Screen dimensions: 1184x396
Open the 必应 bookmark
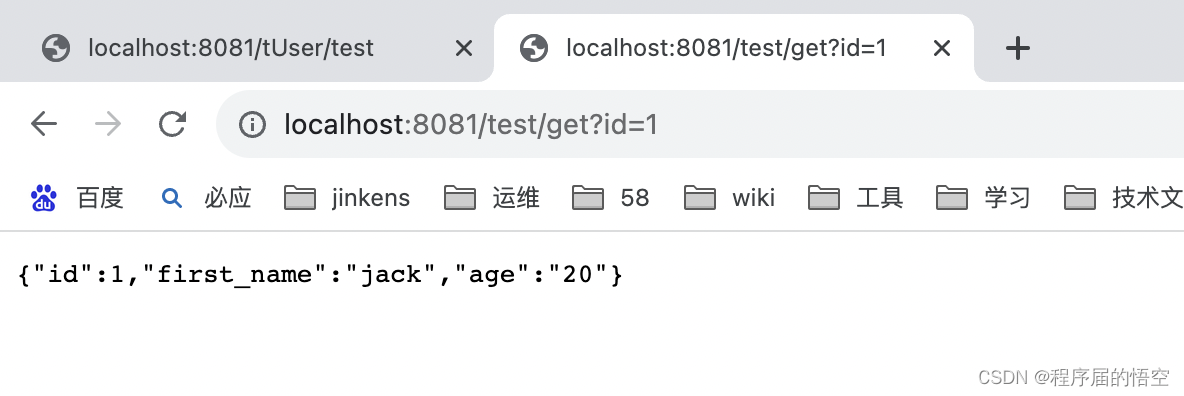click(205, 198)
